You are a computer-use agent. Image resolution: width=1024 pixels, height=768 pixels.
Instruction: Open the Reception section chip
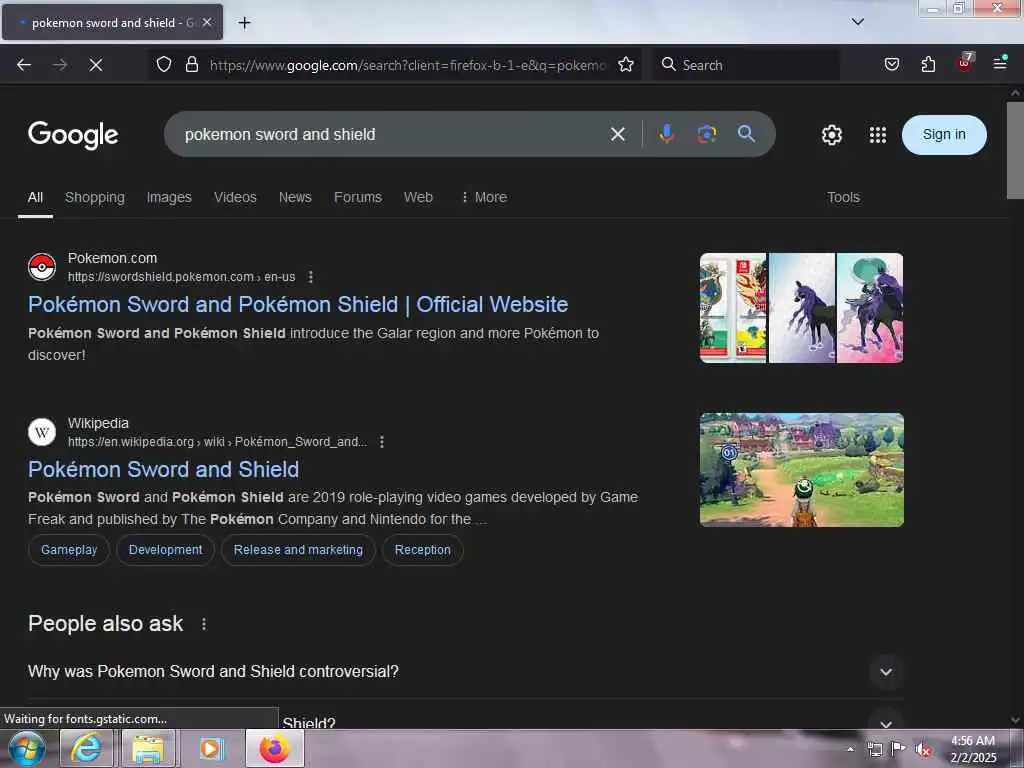click(423, 550)
